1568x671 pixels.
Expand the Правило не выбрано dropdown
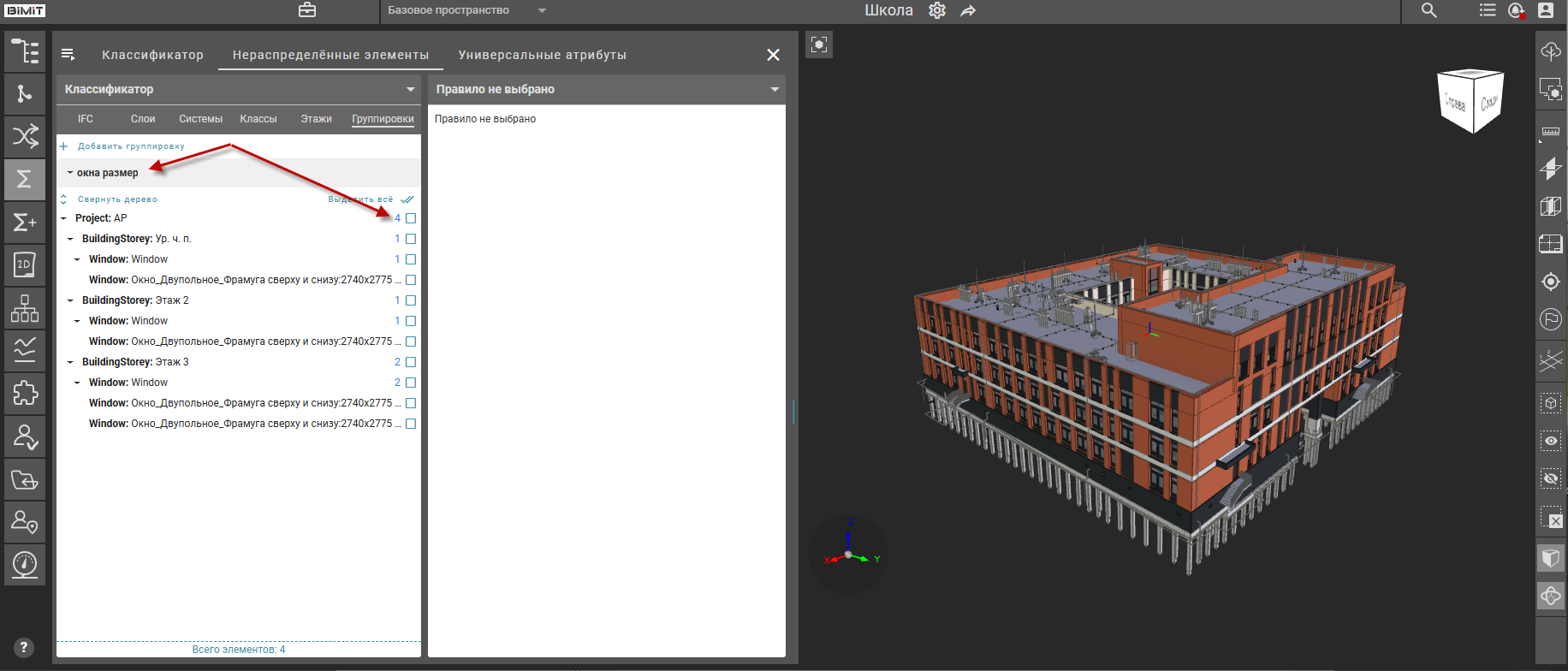[x=774, y=89]
